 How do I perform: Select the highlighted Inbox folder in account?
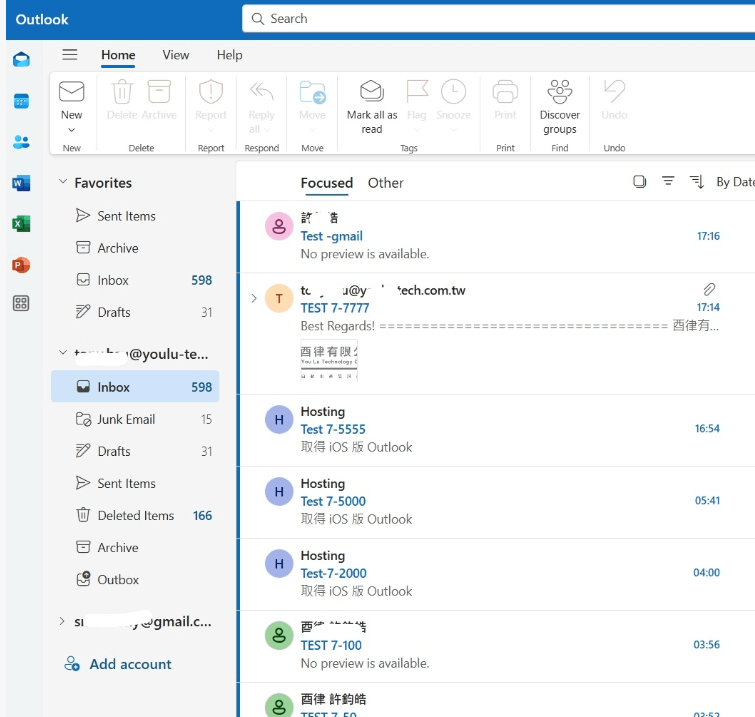pyautogui.click(x=135, y=387)
